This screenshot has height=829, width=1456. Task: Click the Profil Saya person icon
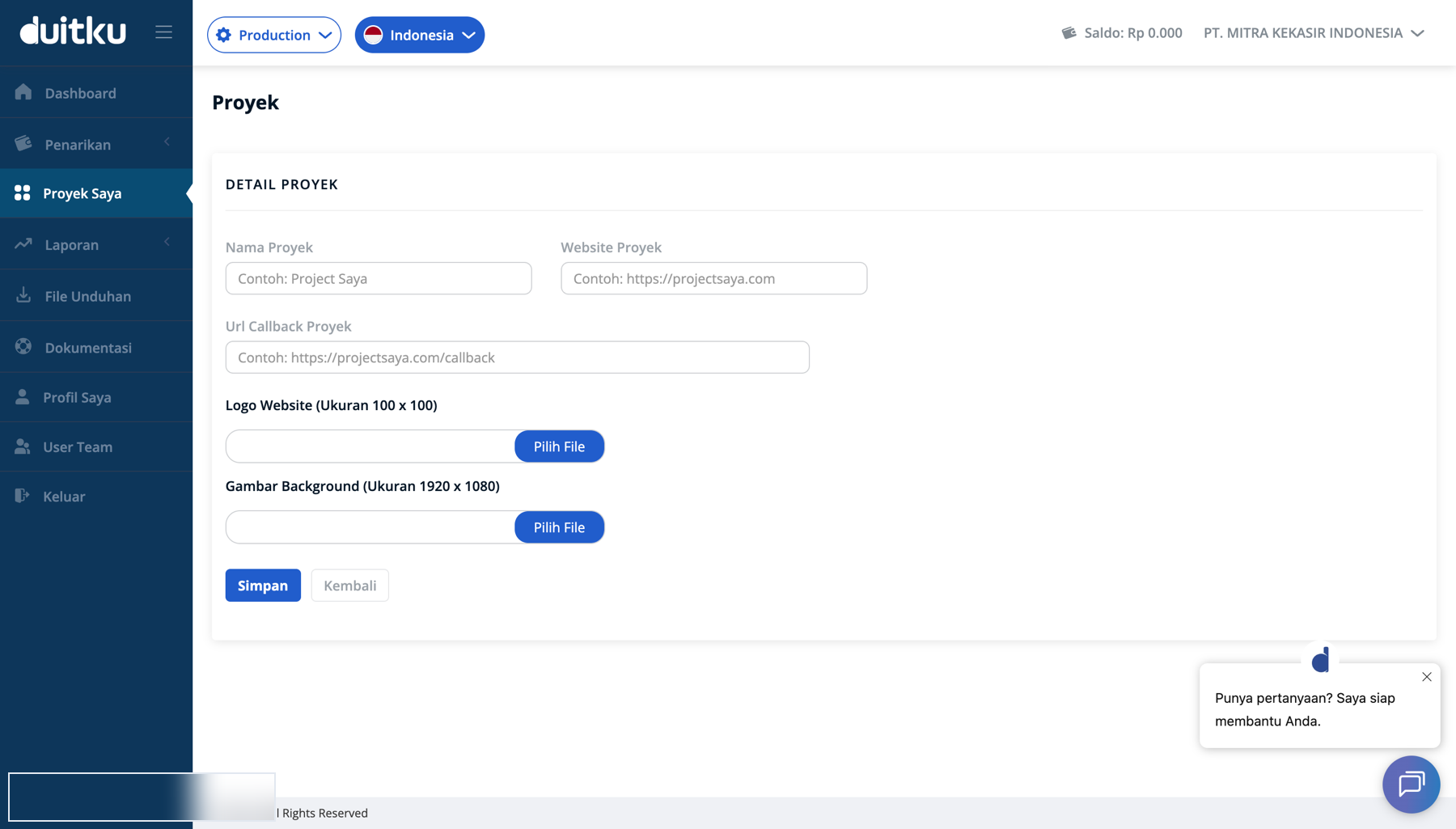pyautogui.click(x=23, y=396)
